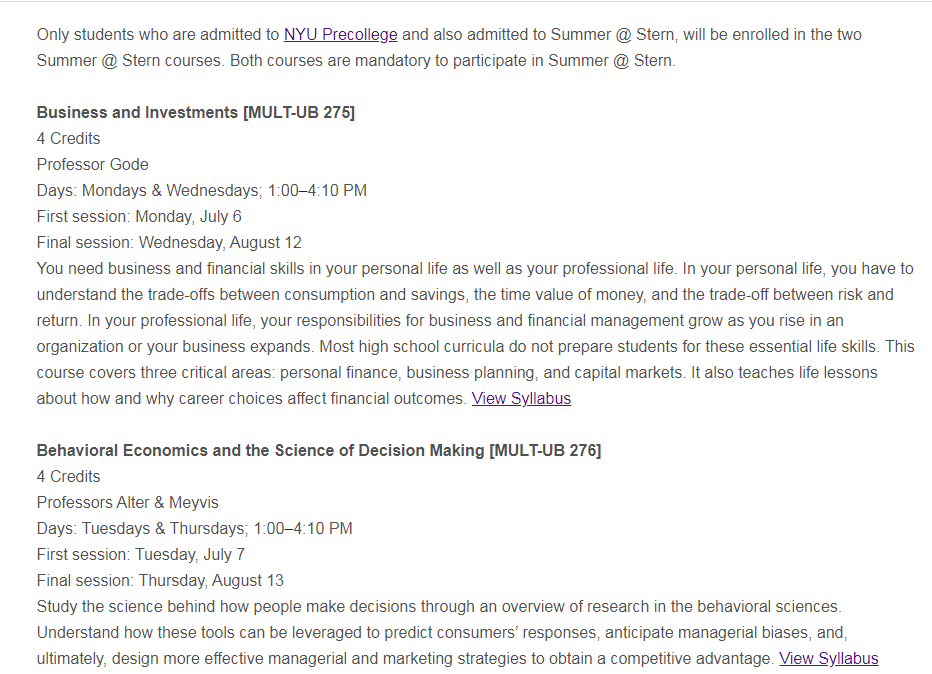The image size is (932, 674).
Task: Click the First session Tuesday, July 7 text
Action: point(141,555)
